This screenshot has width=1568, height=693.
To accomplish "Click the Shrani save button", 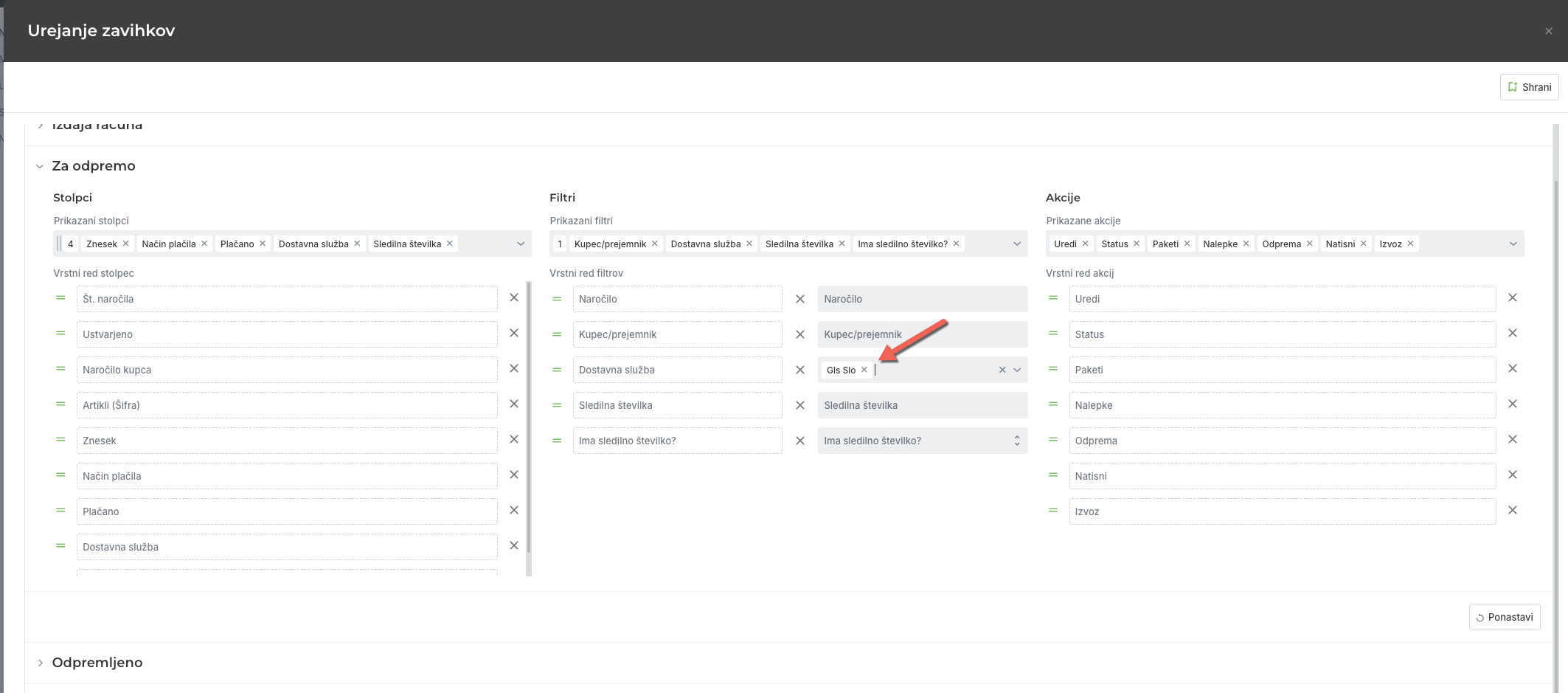I will coord(1529,87).
